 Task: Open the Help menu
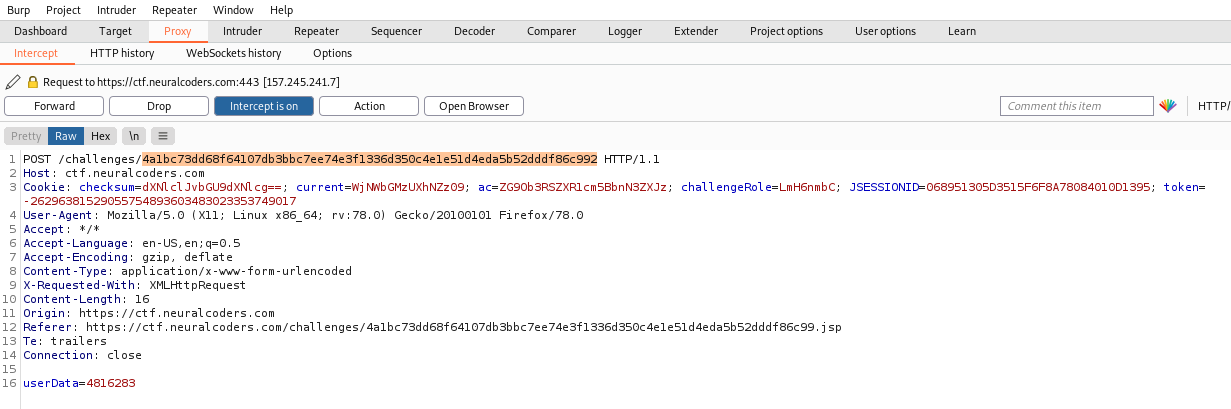281,10
